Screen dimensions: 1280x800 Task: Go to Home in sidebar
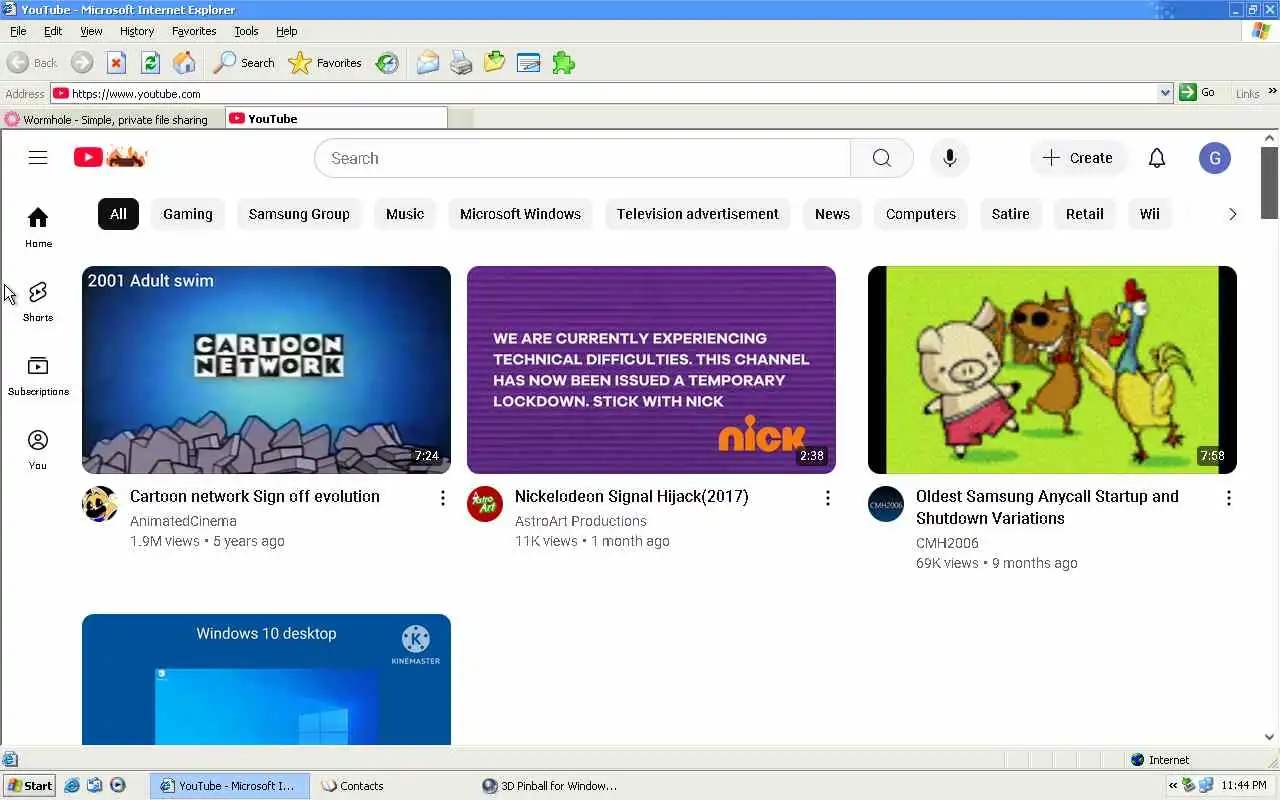click(38, 227)
